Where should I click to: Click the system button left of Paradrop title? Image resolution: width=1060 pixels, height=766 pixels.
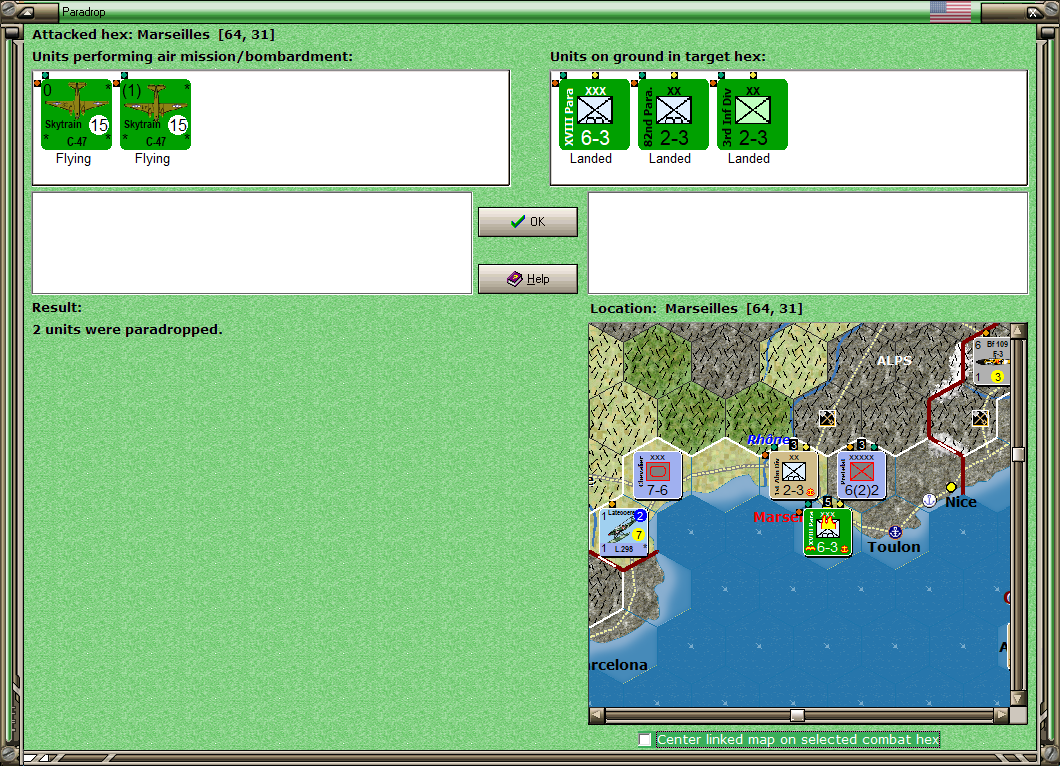[x=26, y=11]
